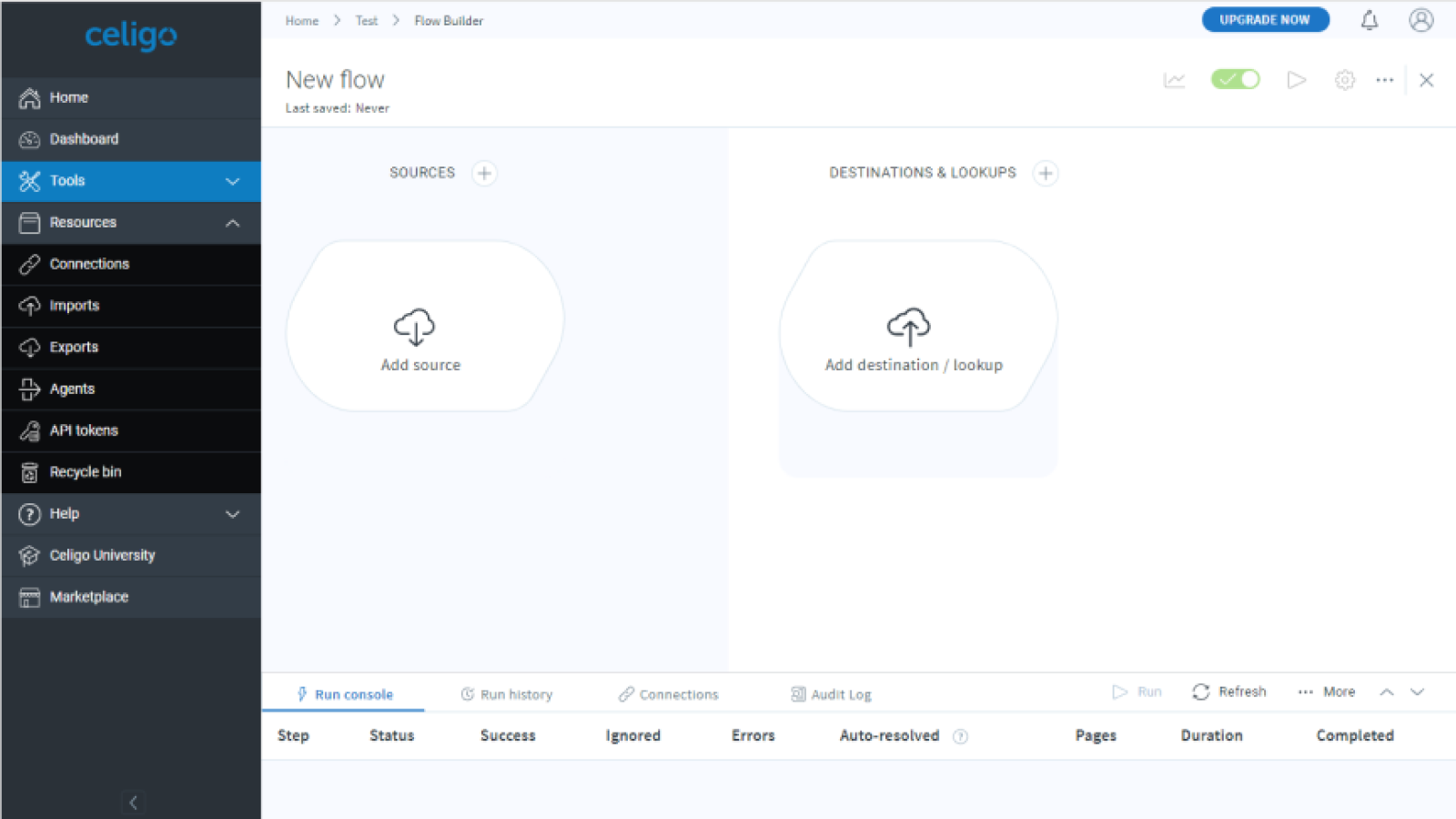This screenshot has height=819, width=1456.
Task: Open Exports under Resources
Action: click(131, 348)
